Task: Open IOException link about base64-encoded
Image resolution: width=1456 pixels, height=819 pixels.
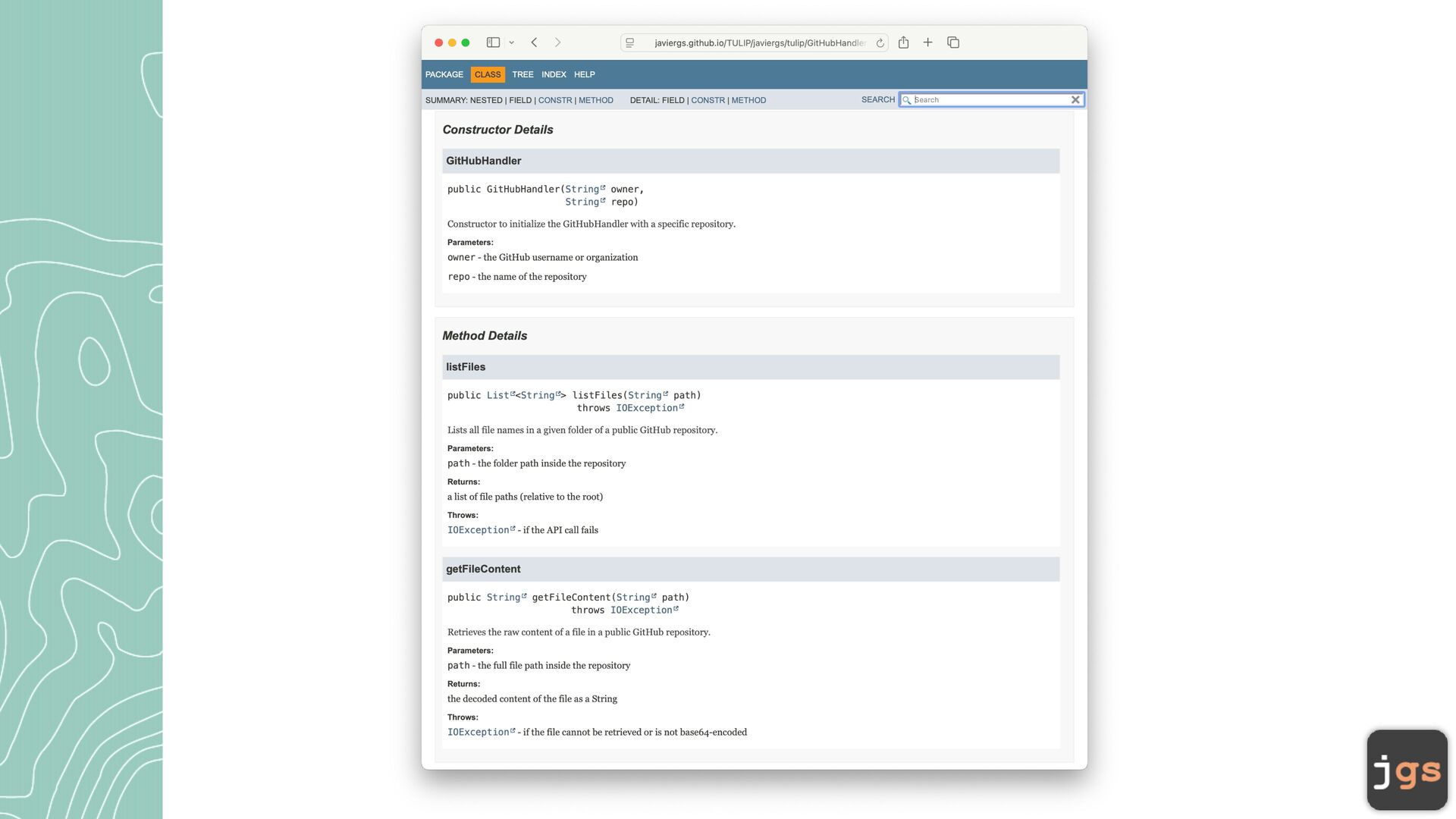Action: click(481, 733)
